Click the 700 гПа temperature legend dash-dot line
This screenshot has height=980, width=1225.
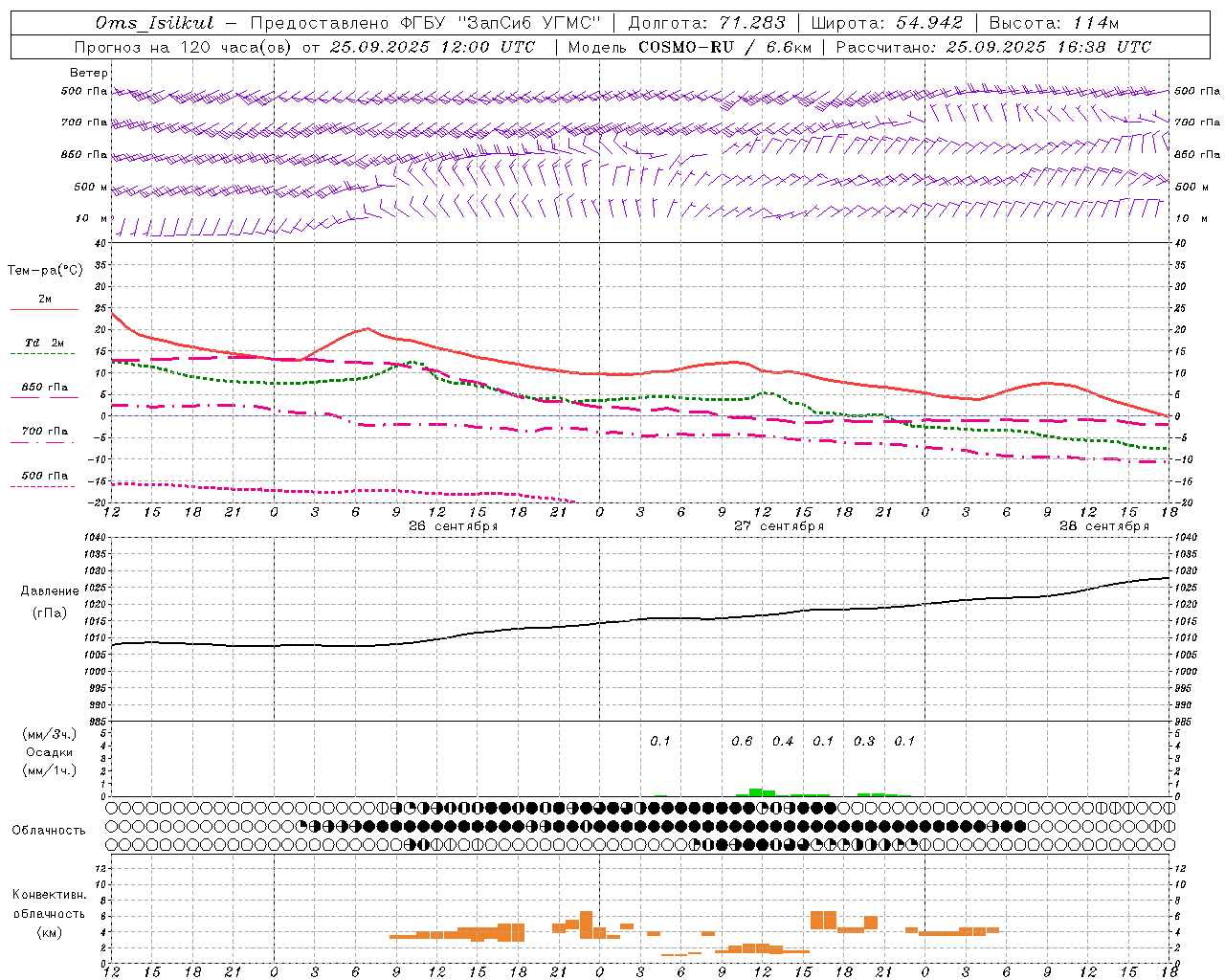pos(44,442)
